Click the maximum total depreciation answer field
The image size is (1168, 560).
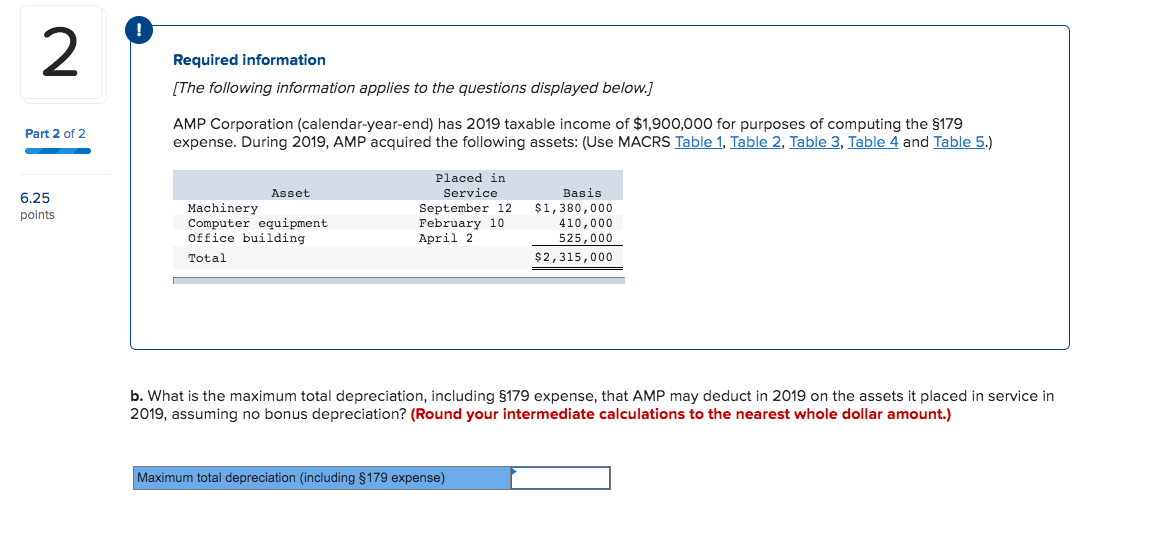tap(560, 478)
